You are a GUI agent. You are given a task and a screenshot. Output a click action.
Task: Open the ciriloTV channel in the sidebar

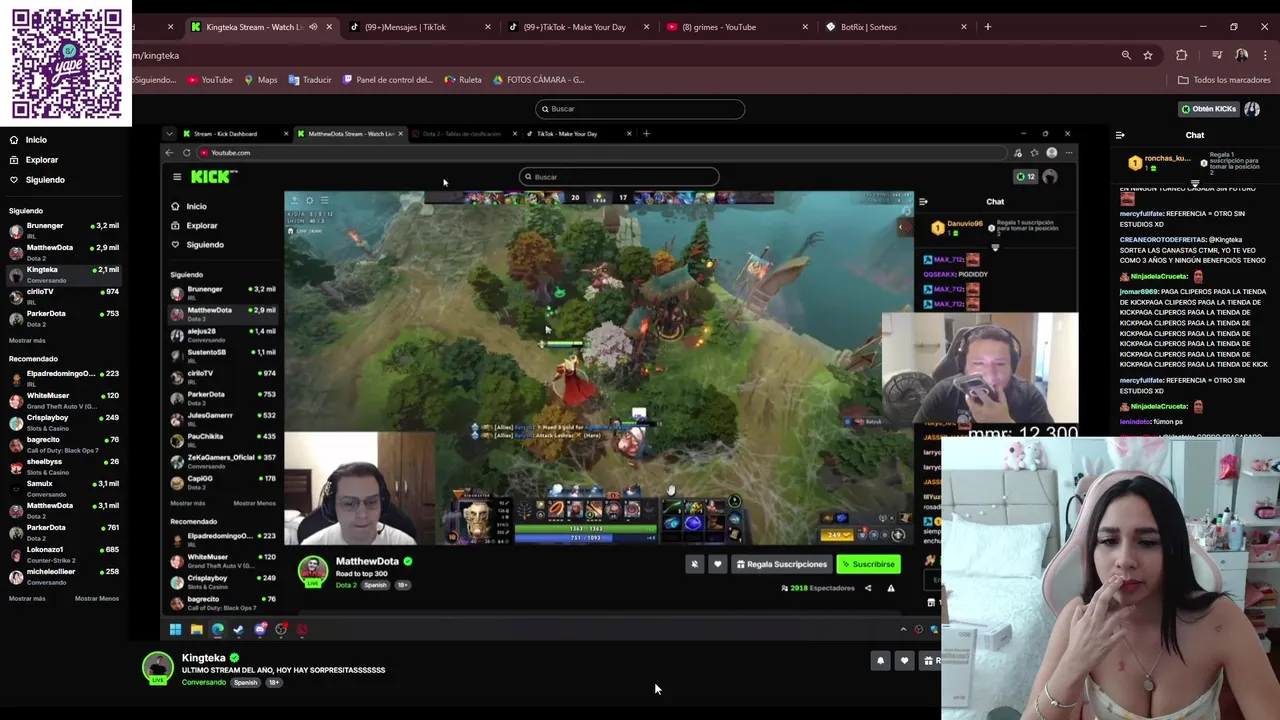[x=64, y=296]
